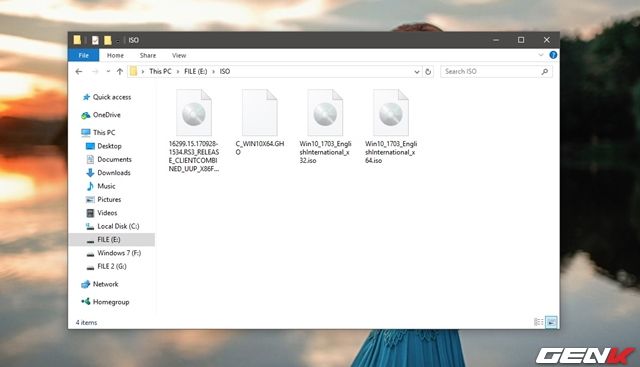640x367 pixels.
Task: Go to parent folder with Up arrow
Action: (120, 71)
